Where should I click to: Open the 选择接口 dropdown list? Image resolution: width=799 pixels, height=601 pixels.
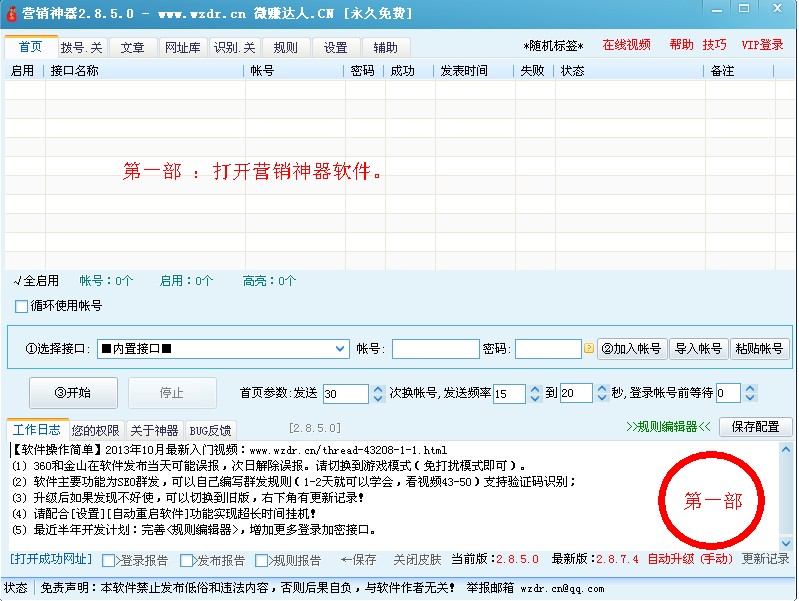pyautogui.click(x=340, y=349)
